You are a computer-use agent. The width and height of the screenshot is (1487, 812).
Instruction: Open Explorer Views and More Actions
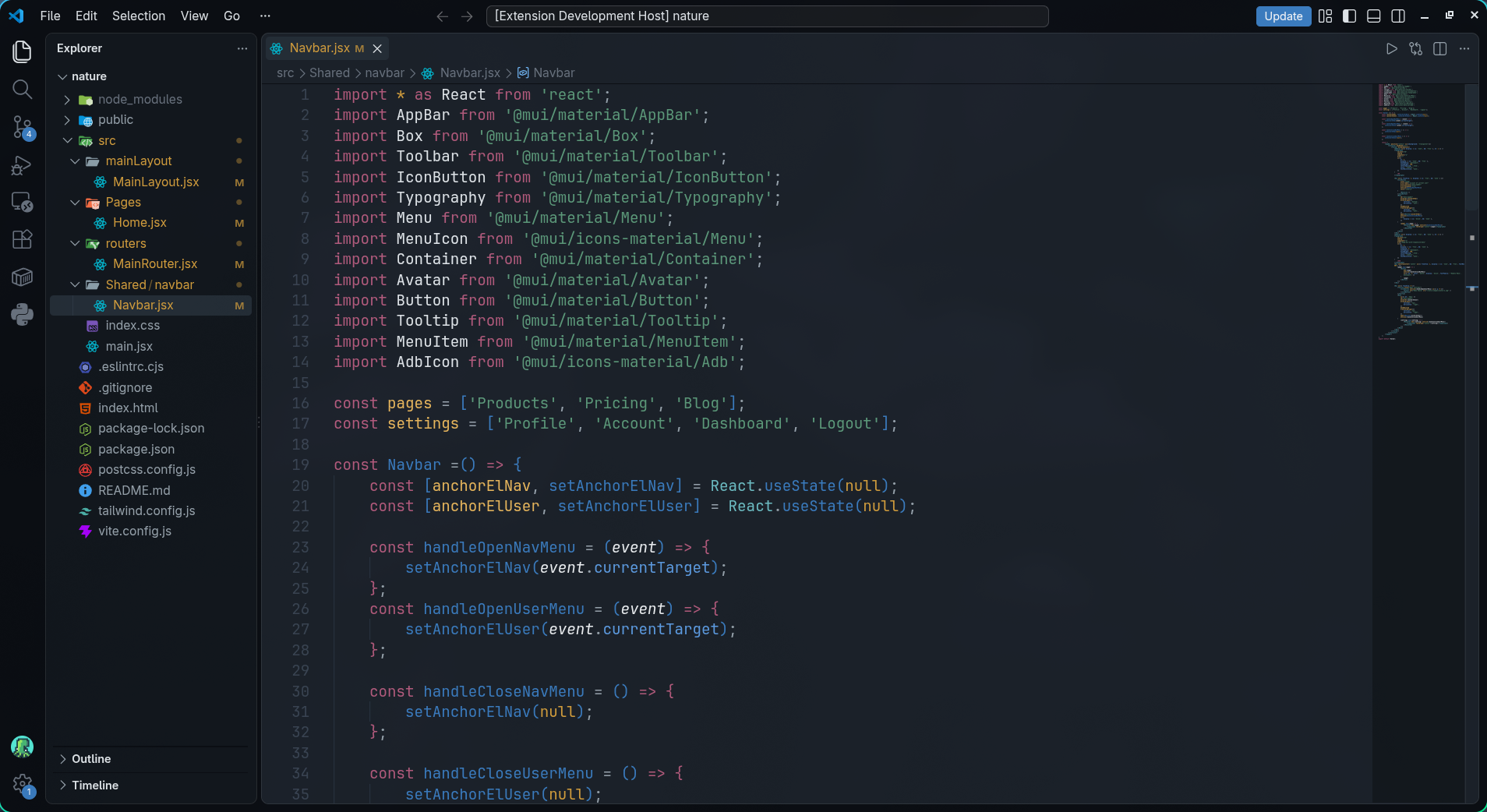pos(242,48)
